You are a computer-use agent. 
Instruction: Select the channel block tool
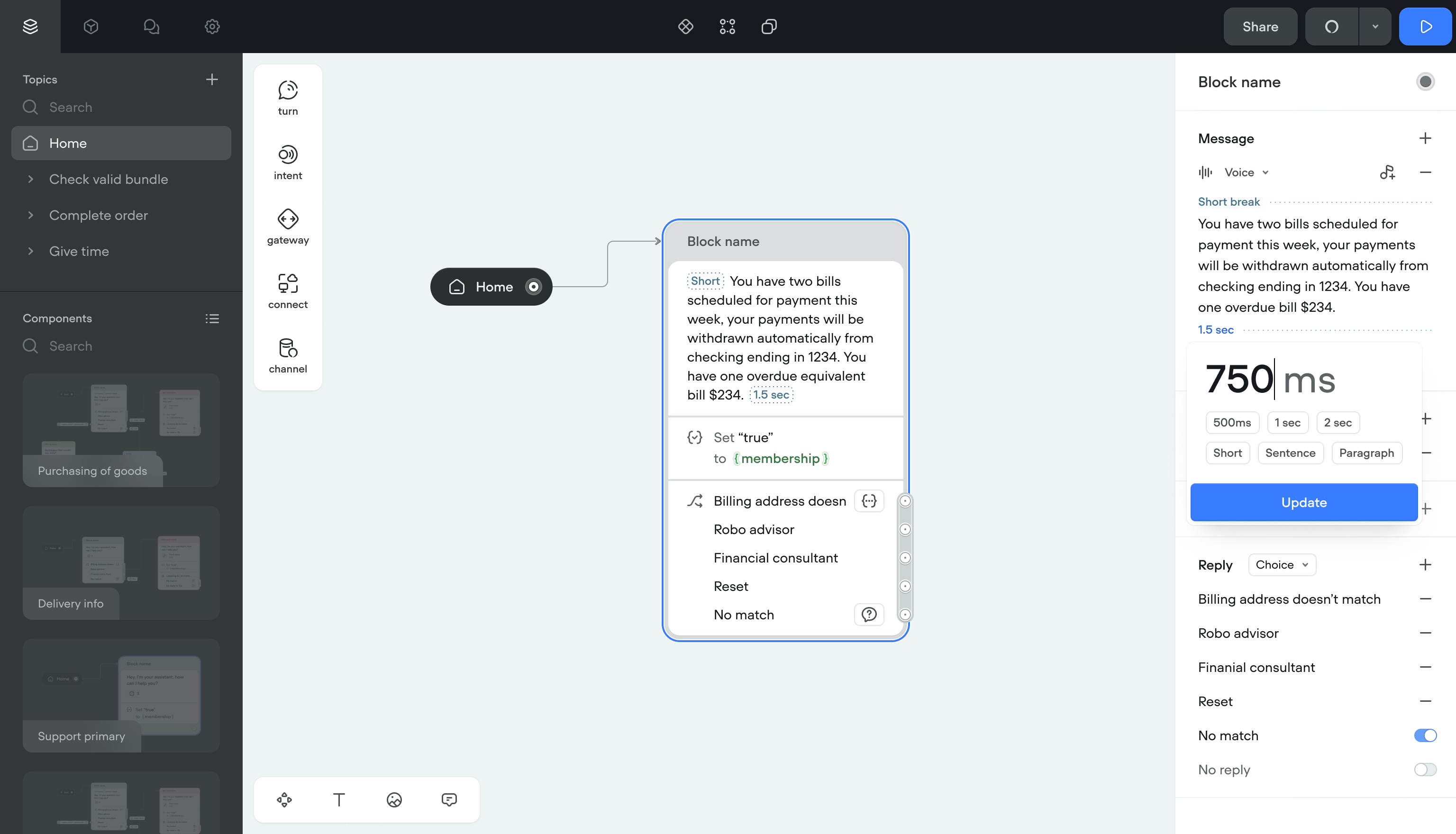(288, 355)
